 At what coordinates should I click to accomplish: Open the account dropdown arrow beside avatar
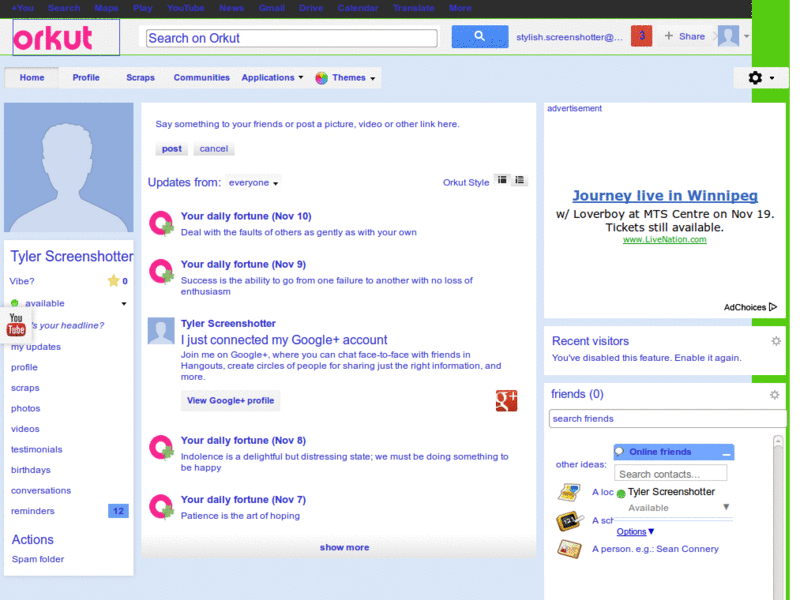point(746,36)
